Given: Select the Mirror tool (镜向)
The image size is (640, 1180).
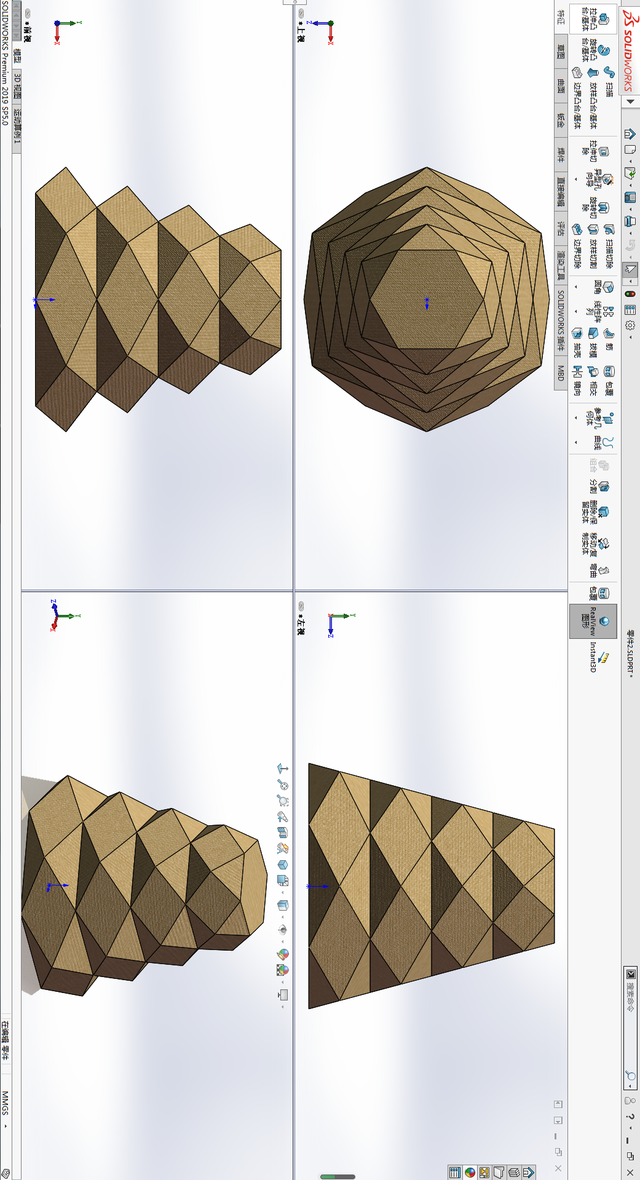Looking at the screenshot, I should pyautogui.click(x=578, y=381).
